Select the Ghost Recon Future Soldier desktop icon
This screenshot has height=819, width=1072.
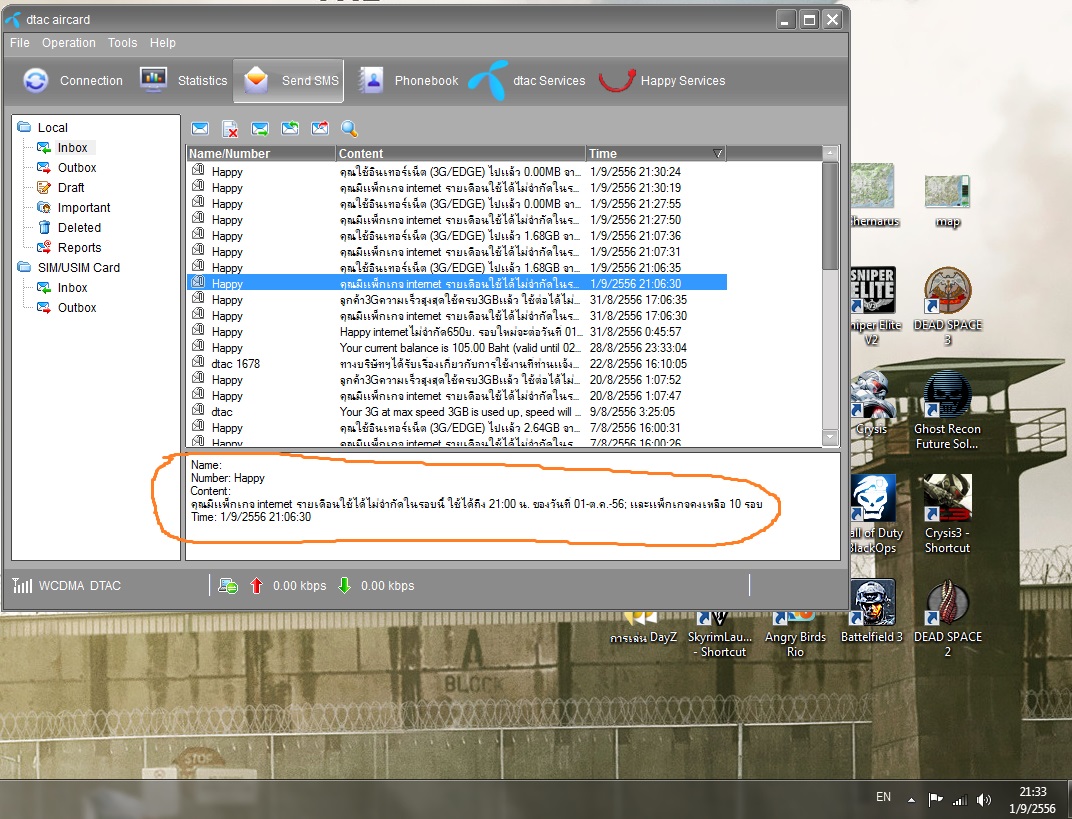(x=948, y=411)
